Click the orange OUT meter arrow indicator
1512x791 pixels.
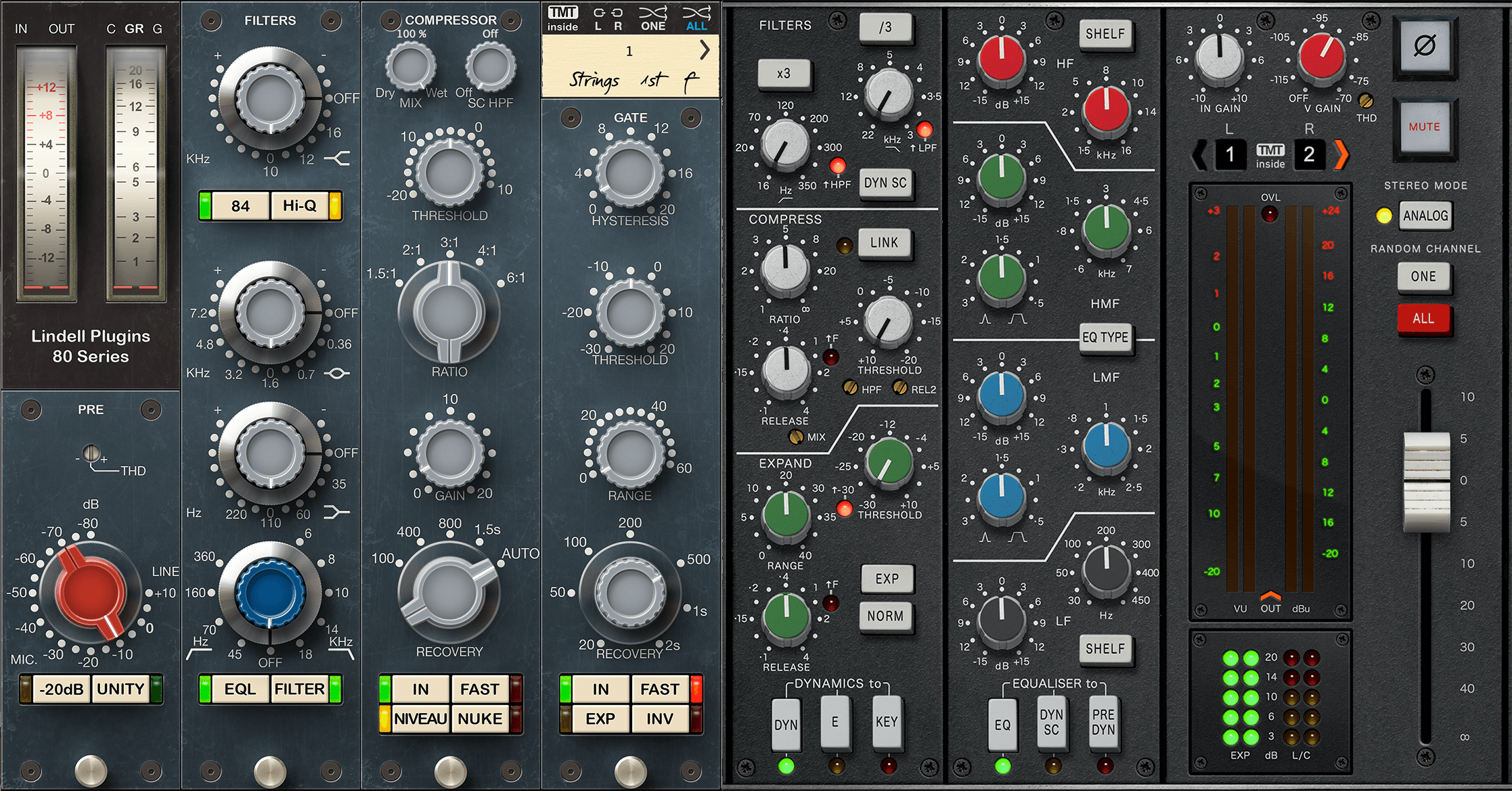pyautogui.click(x=1270, y=595)
